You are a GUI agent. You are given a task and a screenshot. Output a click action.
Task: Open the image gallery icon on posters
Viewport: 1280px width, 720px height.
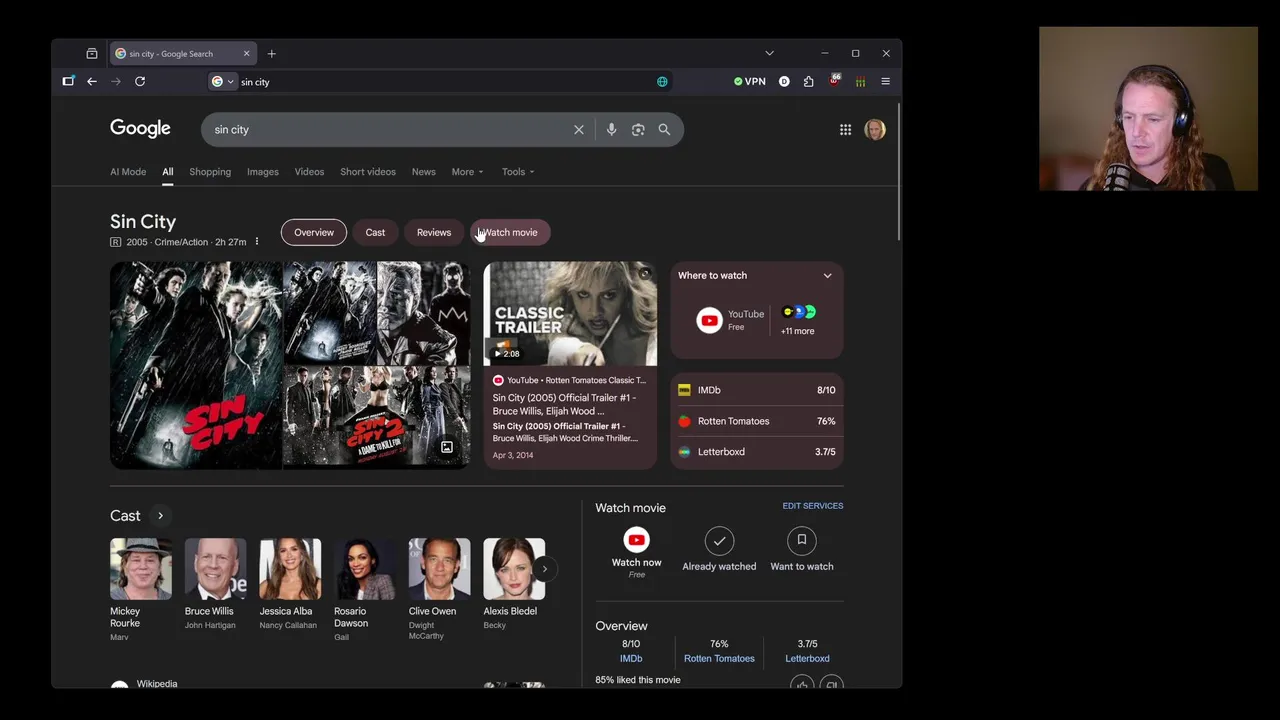coord(447,447)
